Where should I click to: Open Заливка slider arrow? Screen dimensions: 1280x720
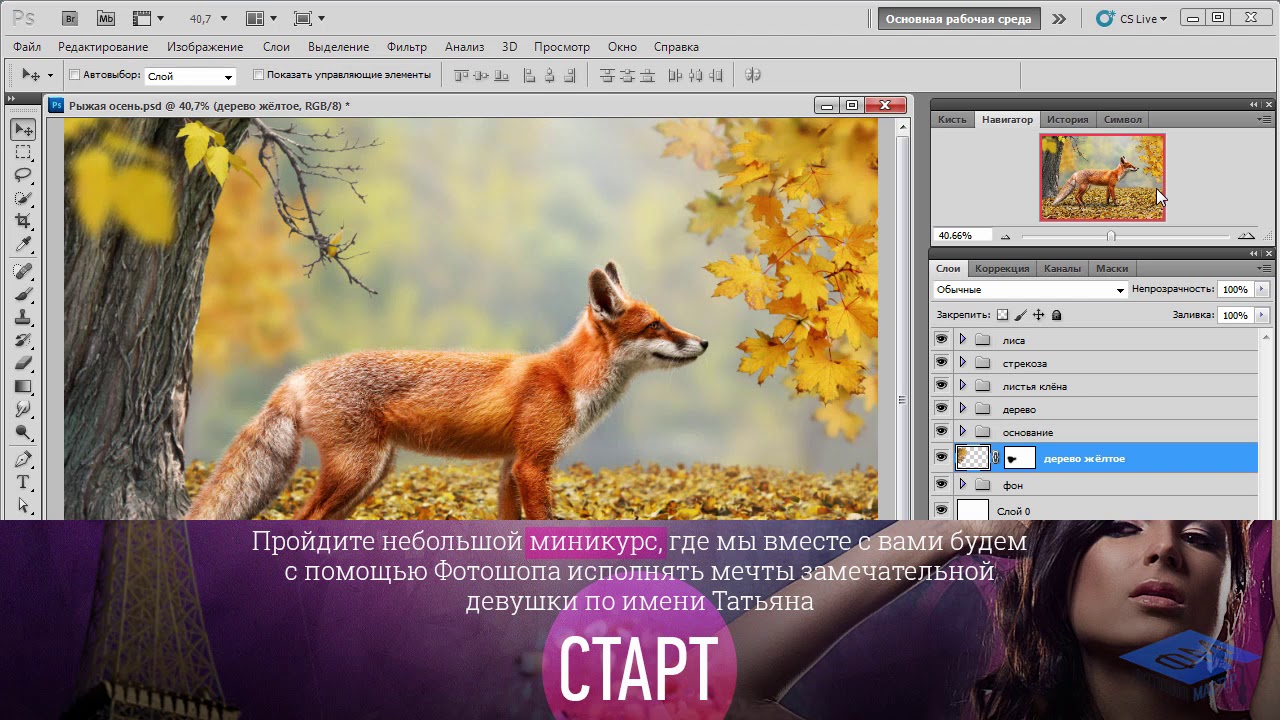(1260, 315)
